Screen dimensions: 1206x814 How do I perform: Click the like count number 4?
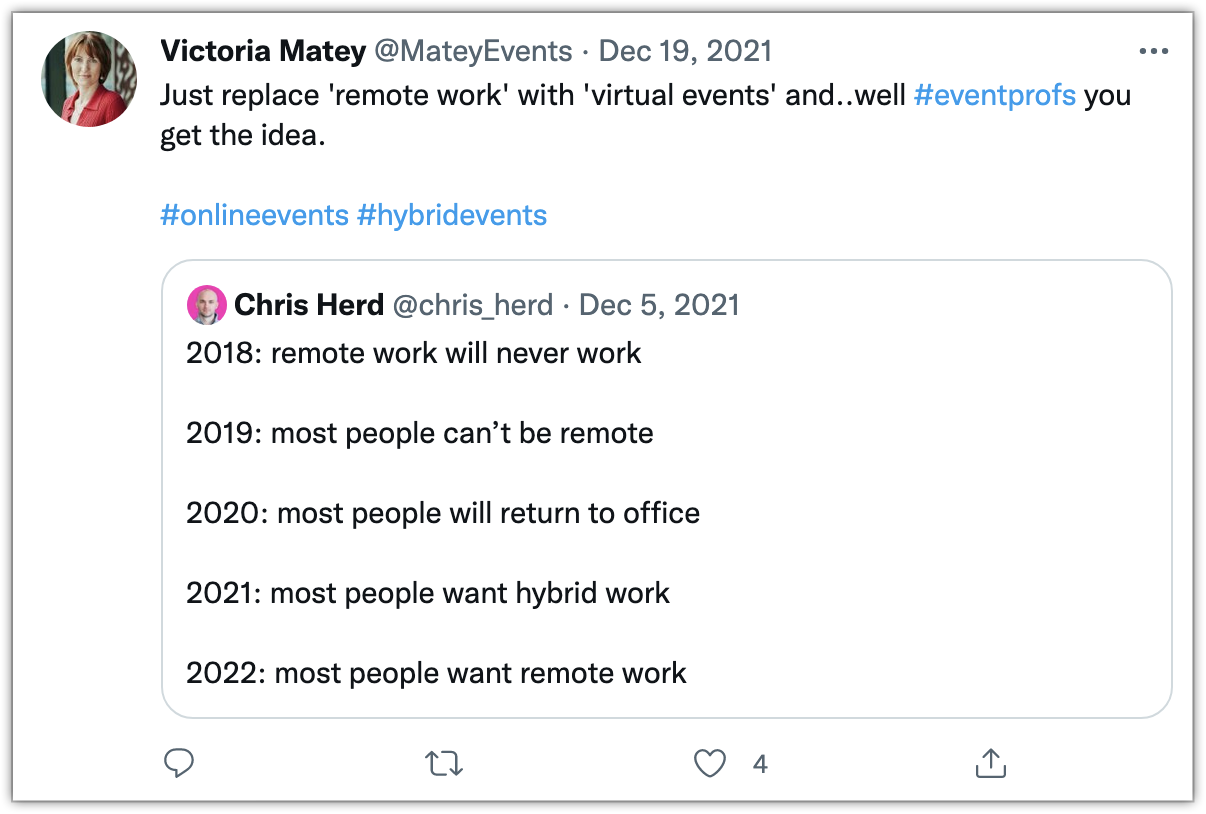tap(760, 765)
